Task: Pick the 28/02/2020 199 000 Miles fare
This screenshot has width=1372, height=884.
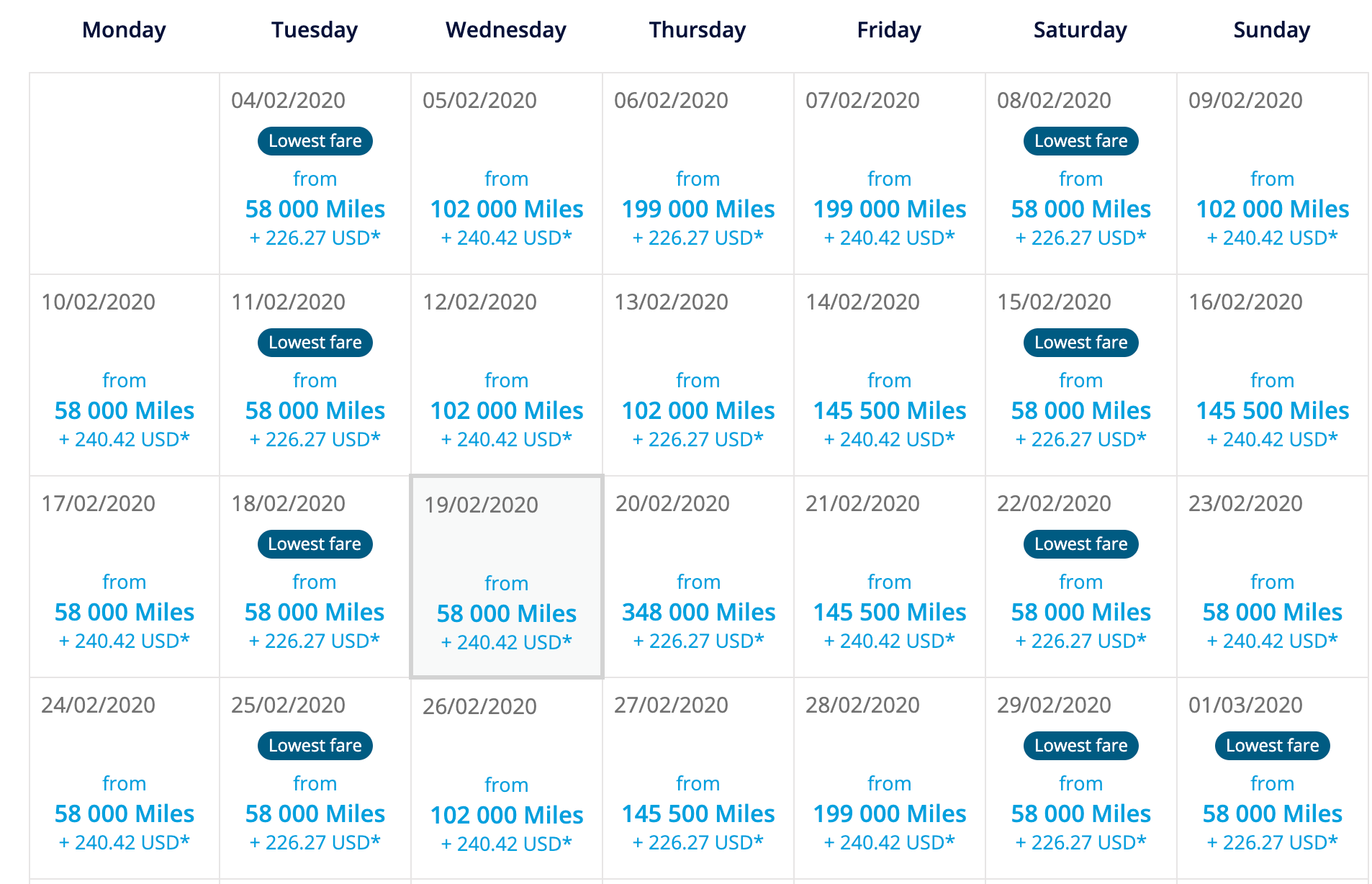Action: point(890,778)
